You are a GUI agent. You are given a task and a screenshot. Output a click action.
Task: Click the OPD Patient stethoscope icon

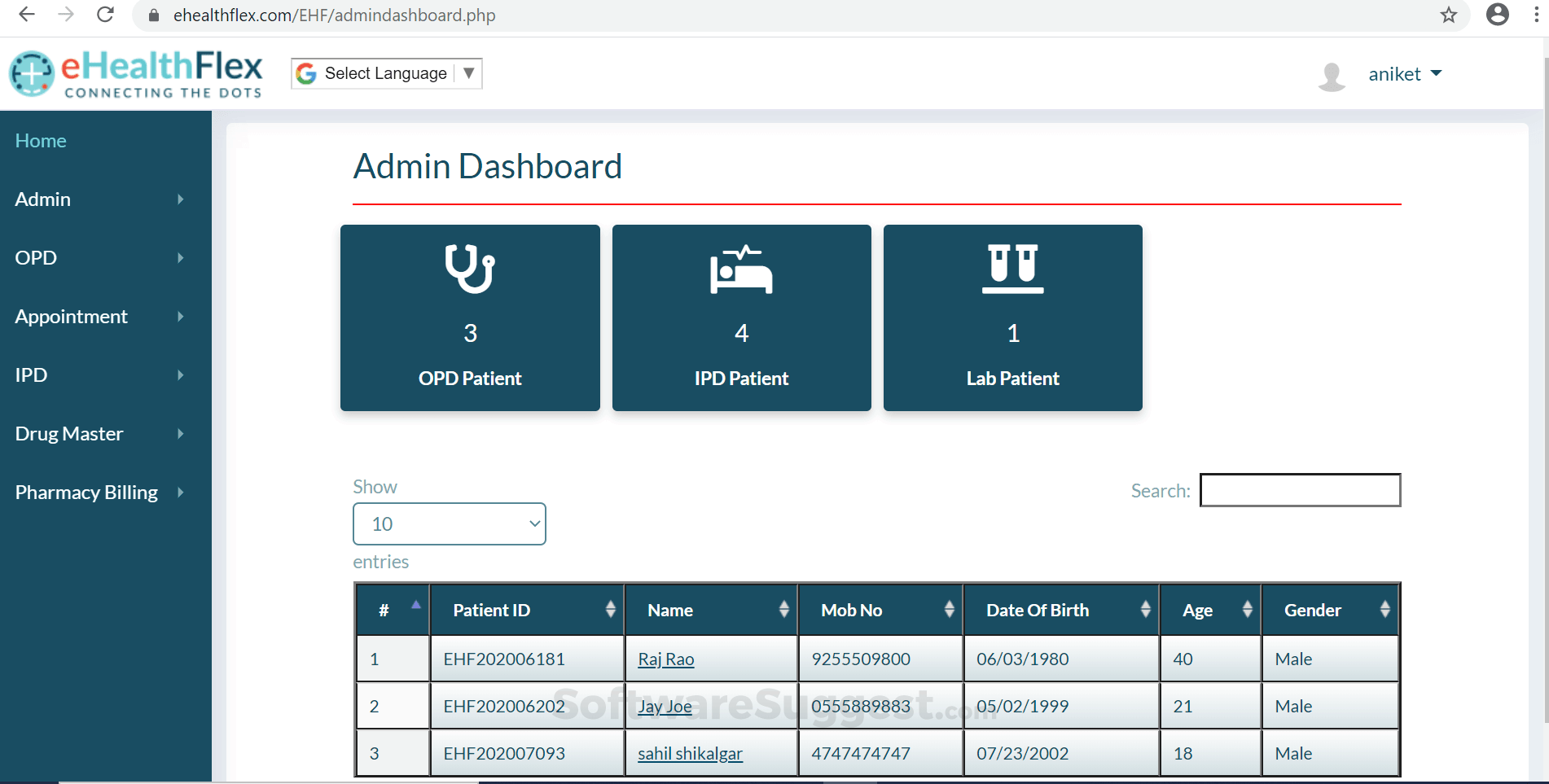[x=470, y=269]
